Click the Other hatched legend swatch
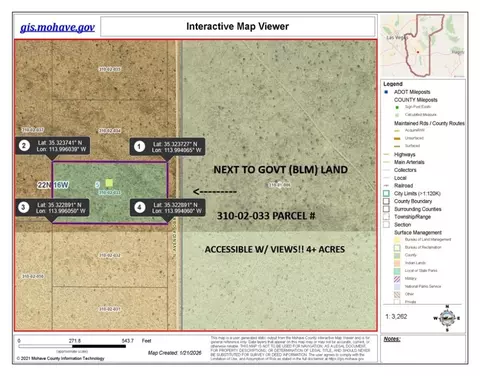The image size is (480, 376). tap(397, 294)
